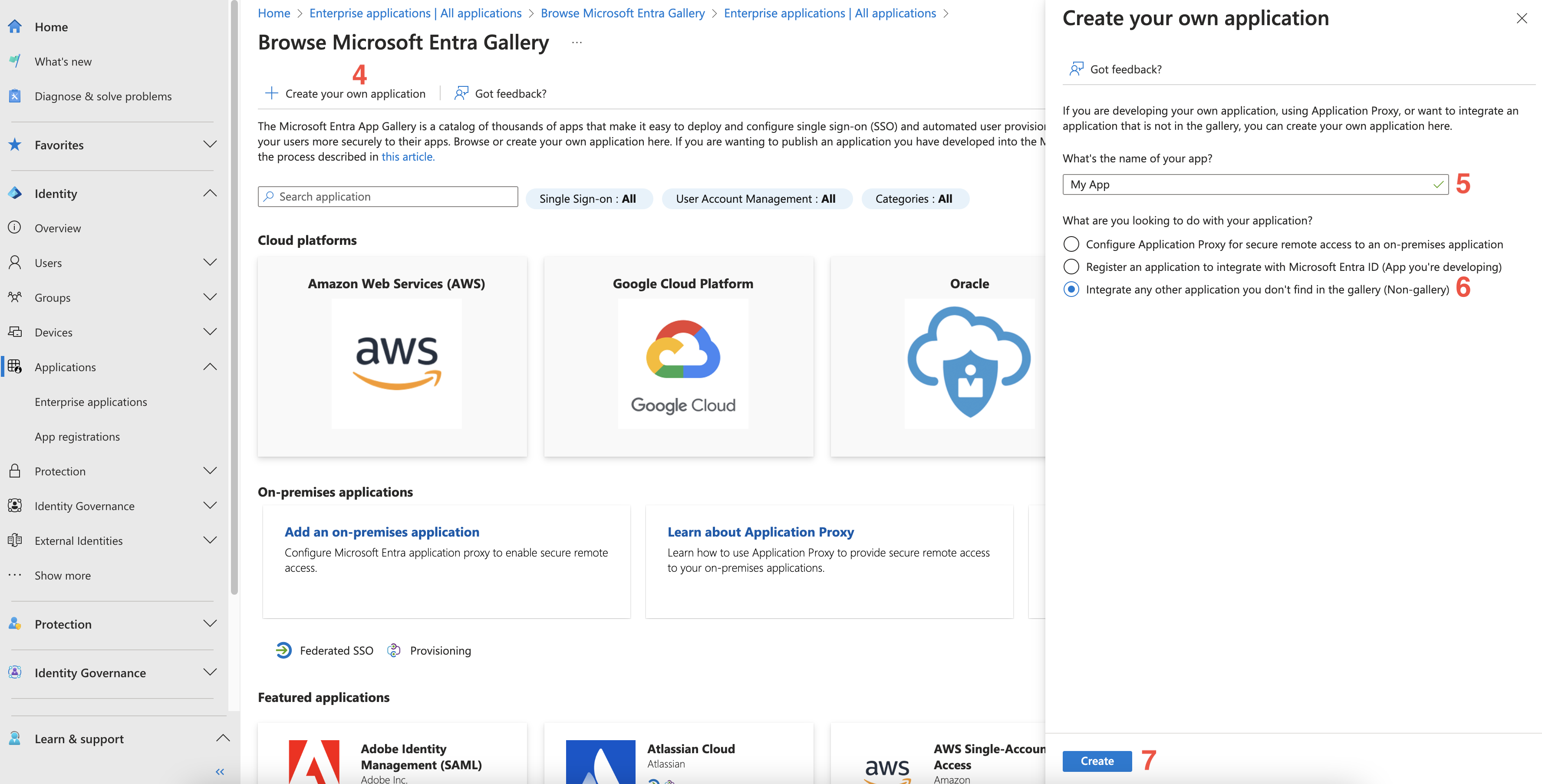Open the Amazon Web Services AWS tile
This screenshot has width=1542, height=784.
tap(393, 357)
